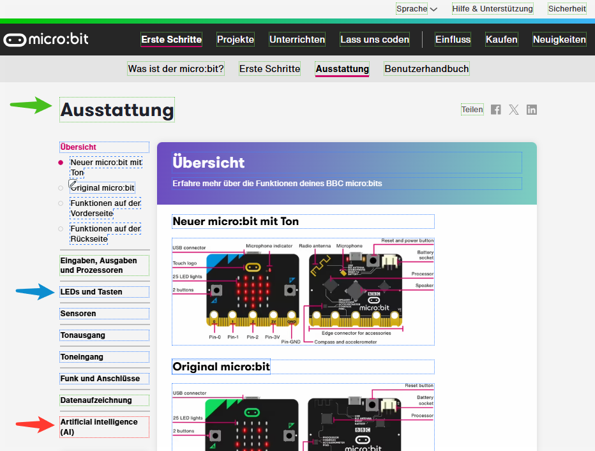595x451 pixels.
Task: Open the Neuigkeiten menu item
Action: [559, 39]
